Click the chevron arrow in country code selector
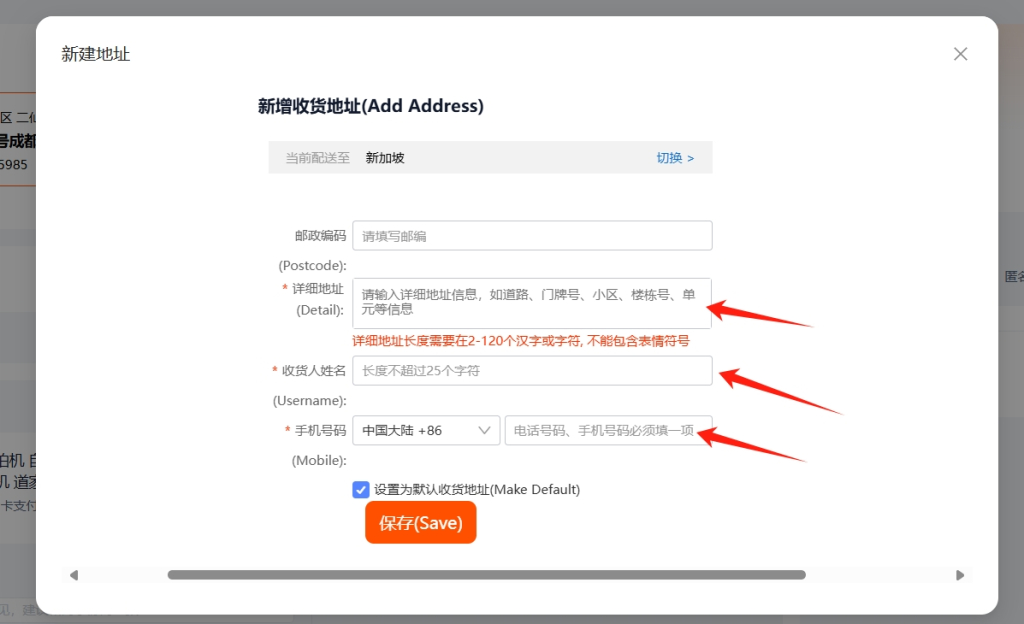Image resolution: width=1024 pixels, height=624 pixels. point(484,430)
